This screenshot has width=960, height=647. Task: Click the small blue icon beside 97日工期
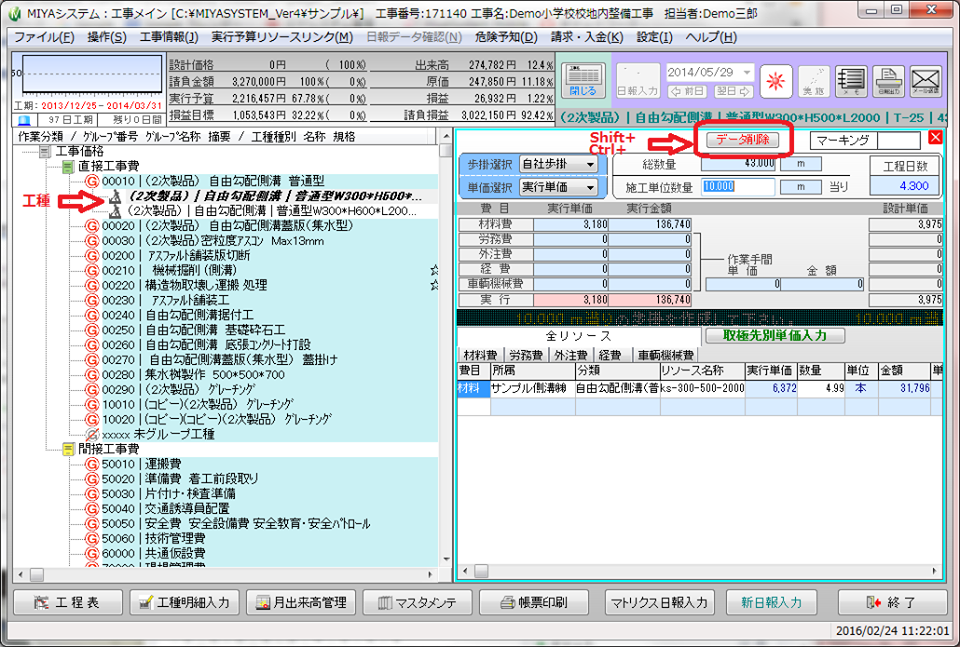[24, 120]
